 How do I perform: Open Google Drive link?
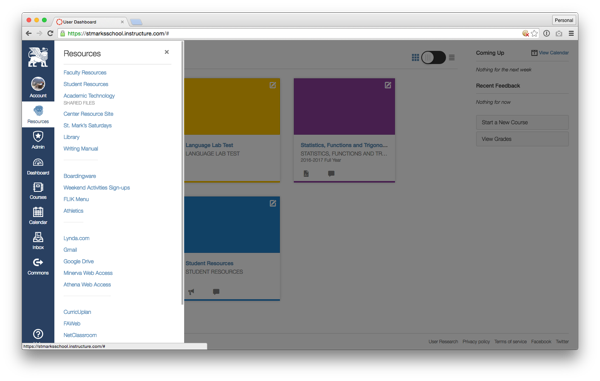pyautogui.click(x=78, y=261)
